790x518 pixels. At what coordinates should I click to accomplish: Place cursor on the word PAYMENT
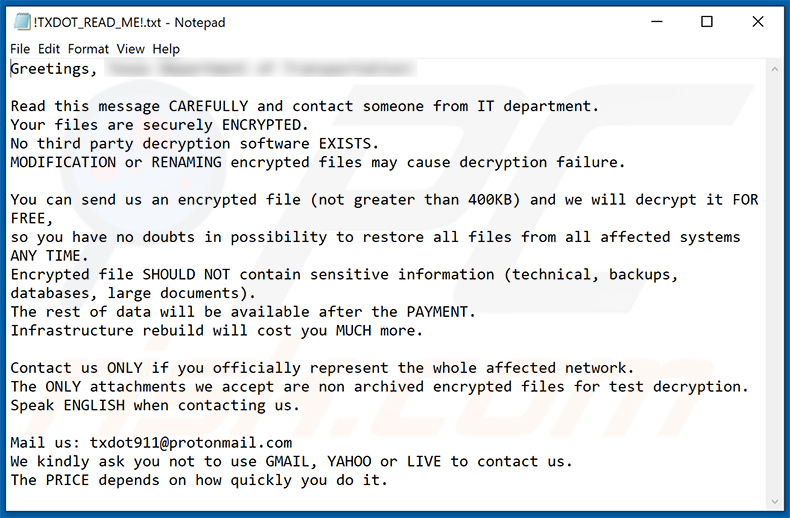click(438, 312)
